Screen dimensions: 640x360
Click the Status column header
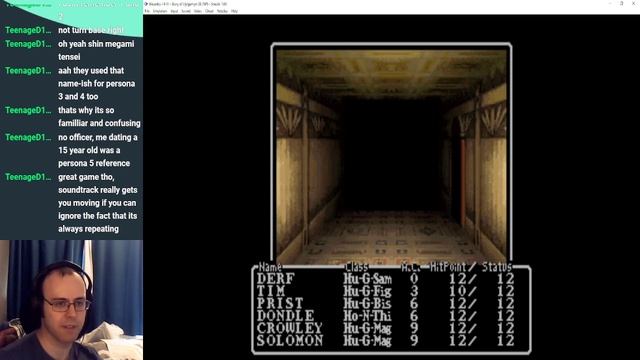pos(497,267)
